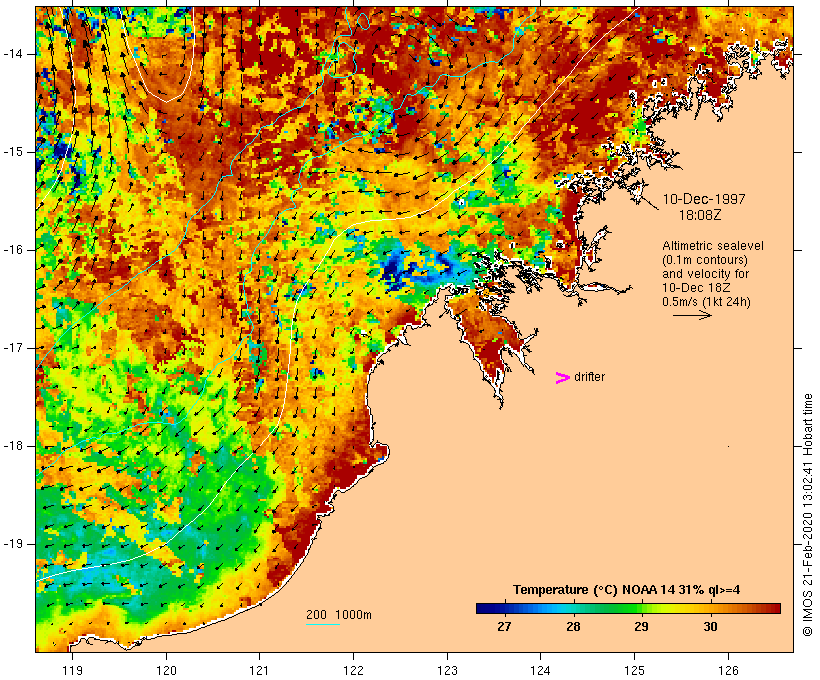Click the 'drifter' legend label
The height and width of the screenshot is (680, 820).
click(589, 377)
